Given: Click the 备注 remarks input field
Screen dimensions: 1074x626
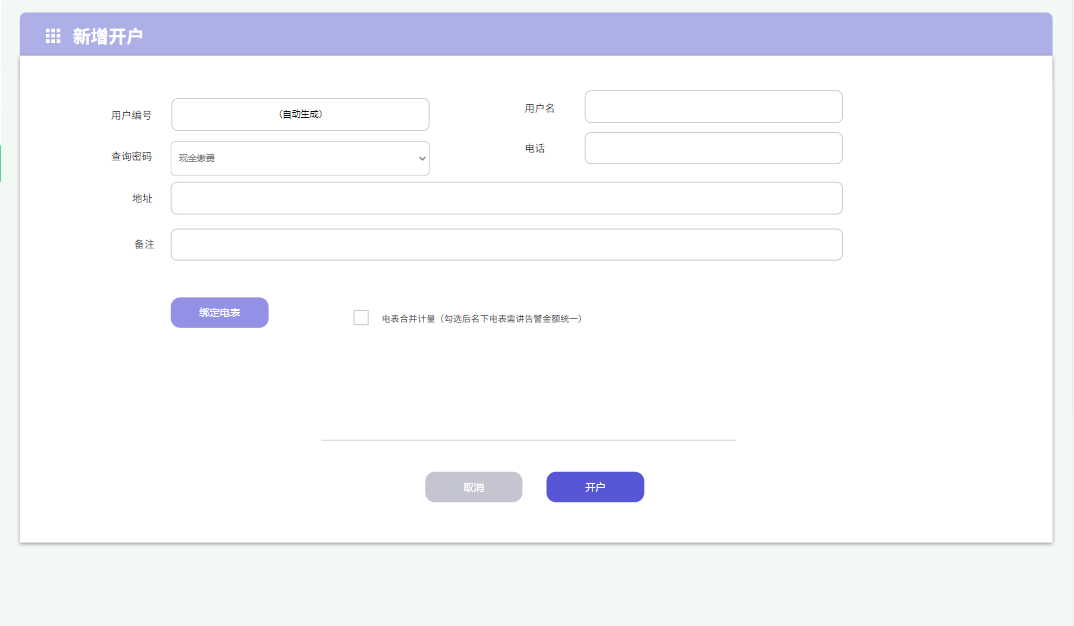Looking at the screenshot, I should (506, 244).
